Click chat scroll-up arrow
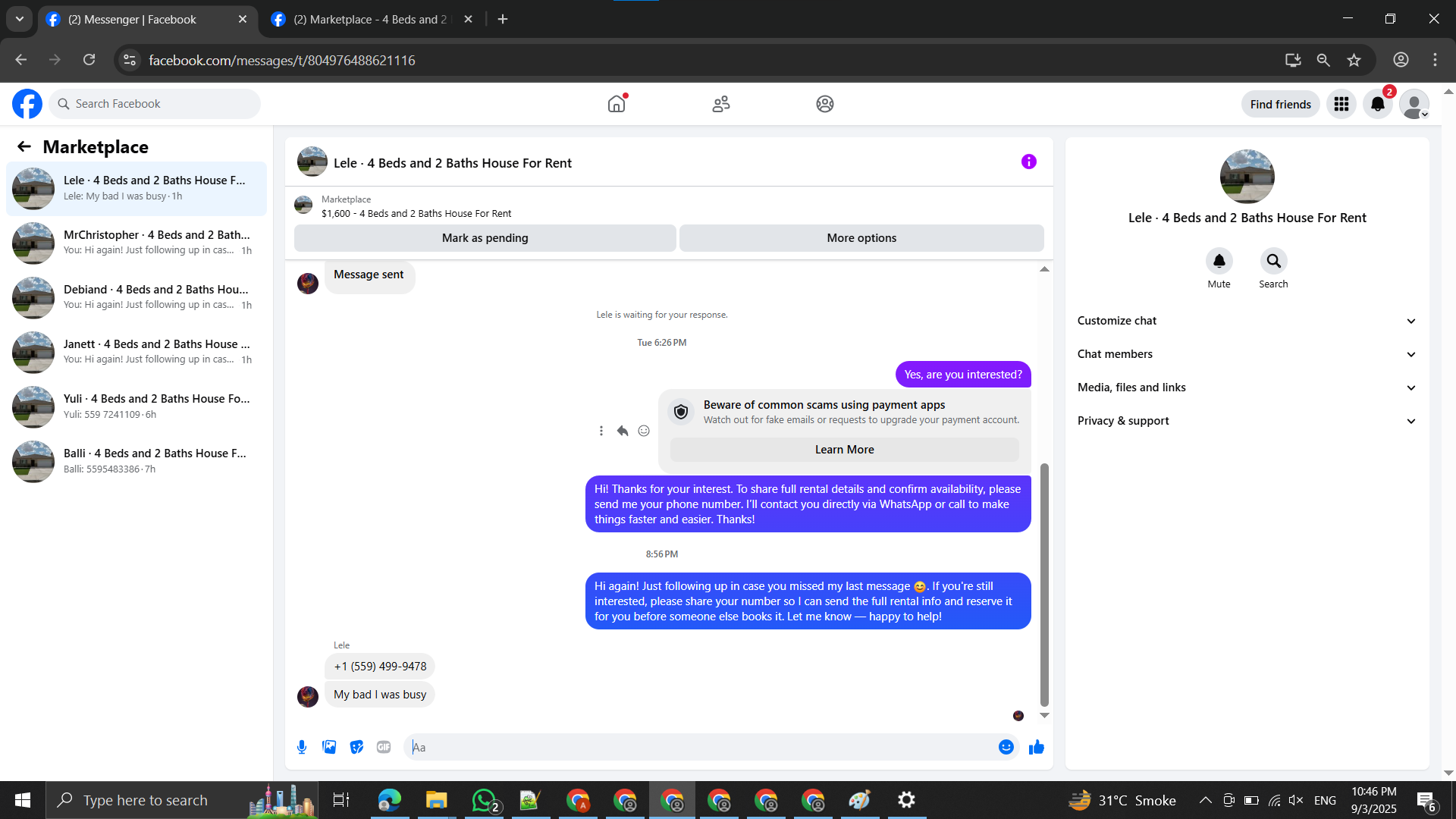 (x=1044, y=269)
